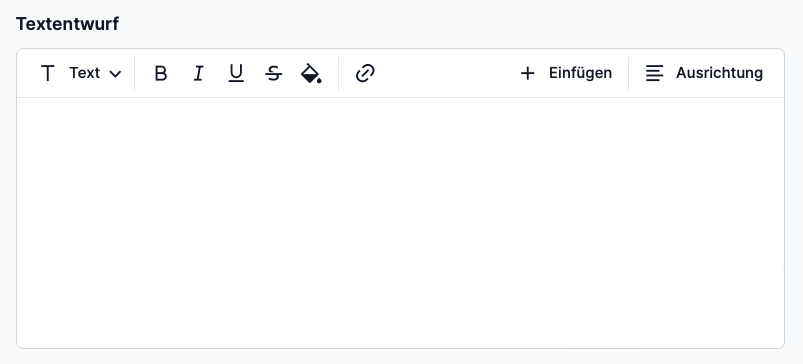Expand the chevron next to Text

click(116, 74)
